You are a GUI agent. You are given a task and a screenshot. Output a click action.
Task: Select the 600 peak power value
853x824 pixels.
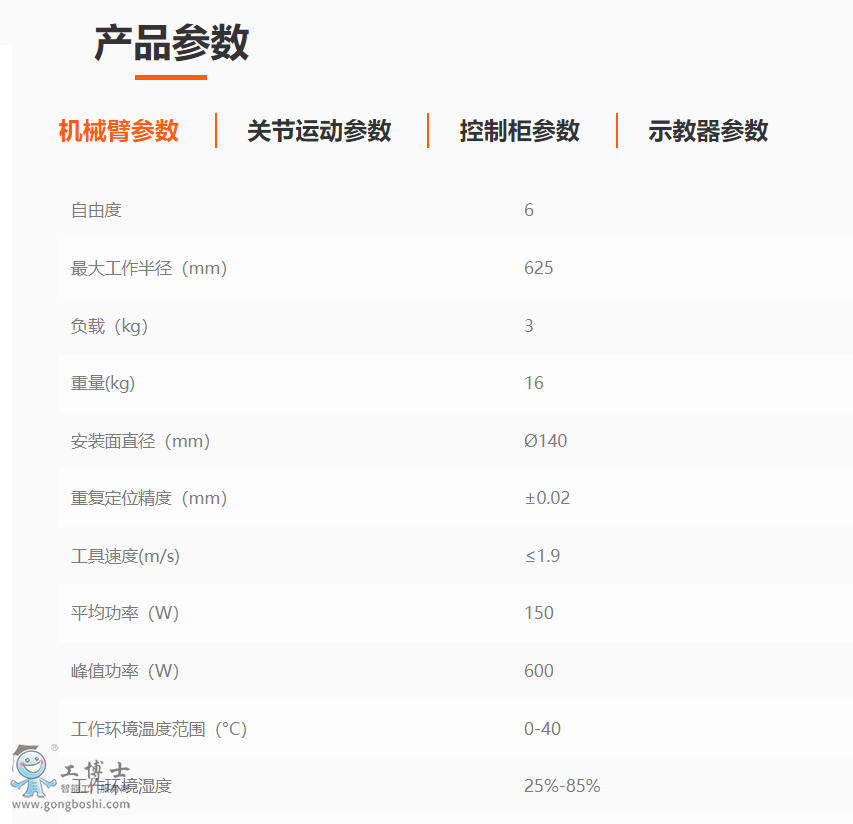point(538,671)
